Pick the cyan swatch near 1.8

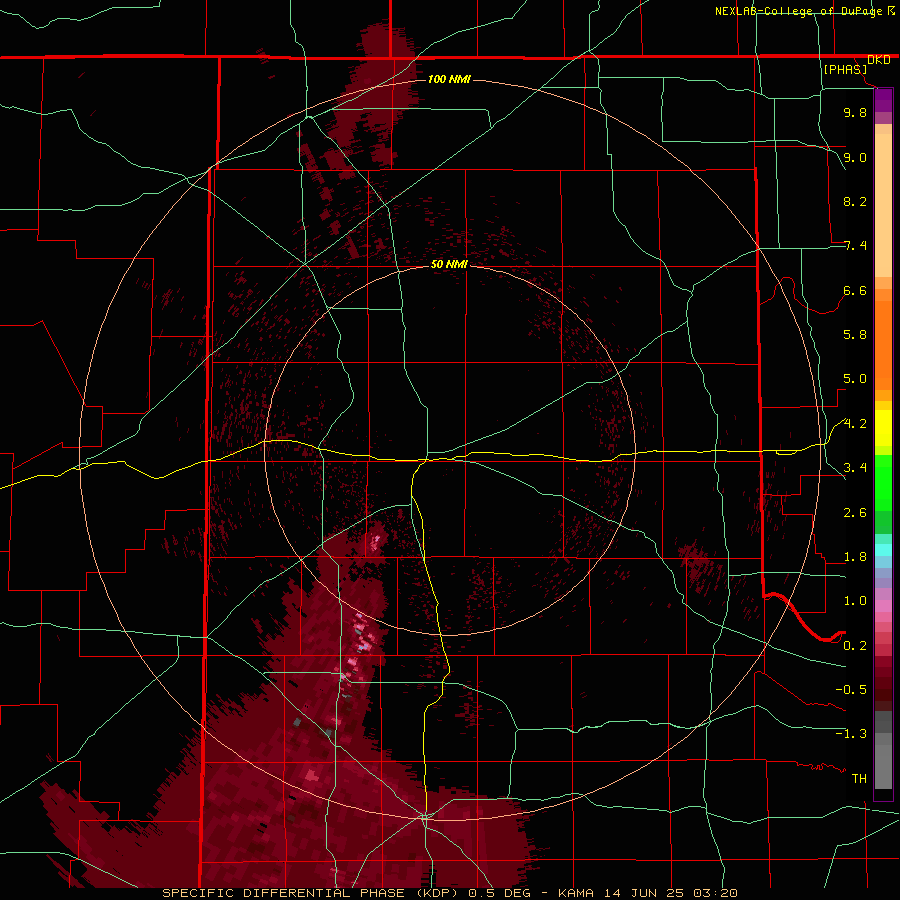point(883,550)
